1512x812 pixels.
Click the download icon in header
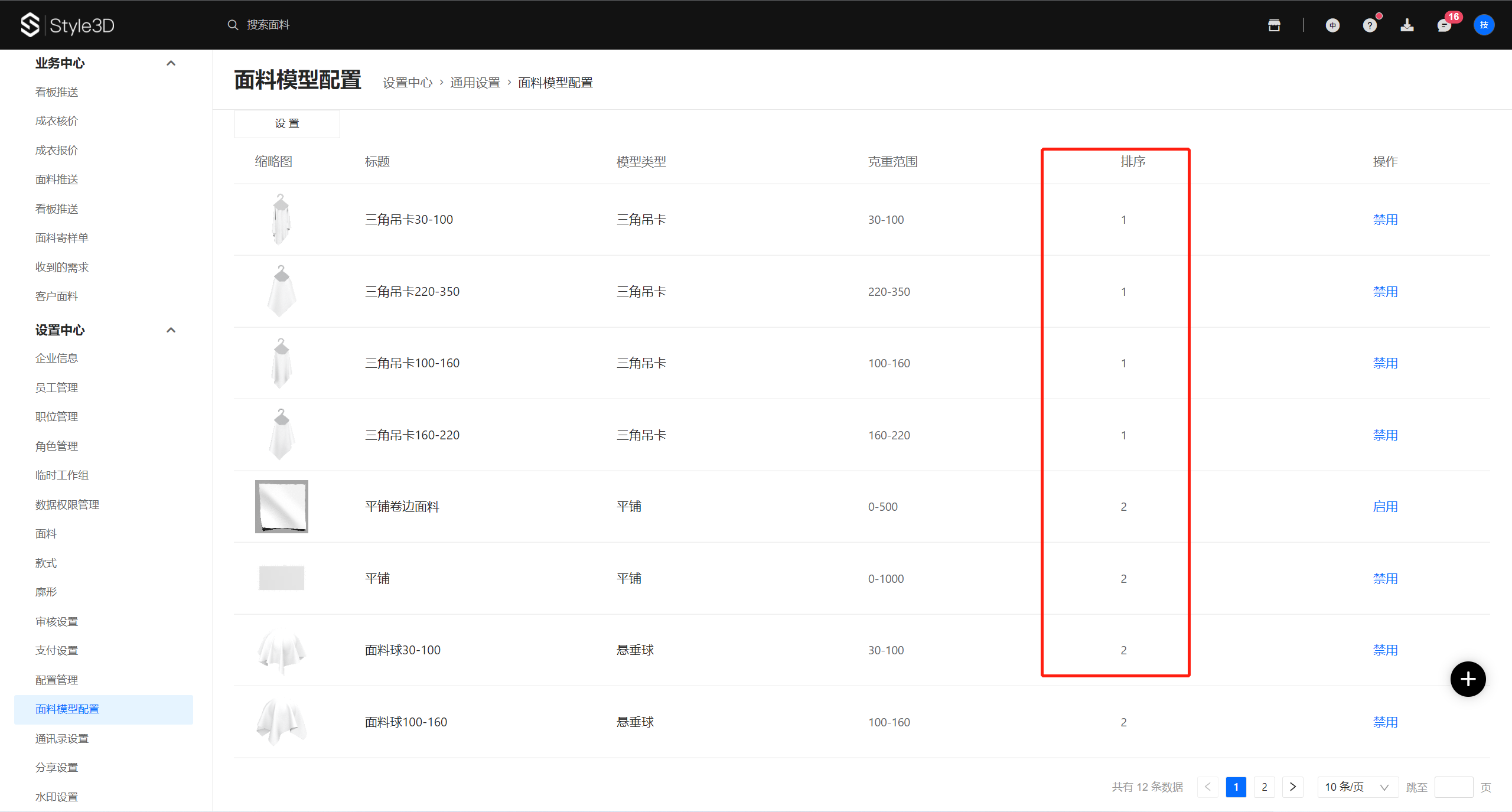click(1407, 25)
